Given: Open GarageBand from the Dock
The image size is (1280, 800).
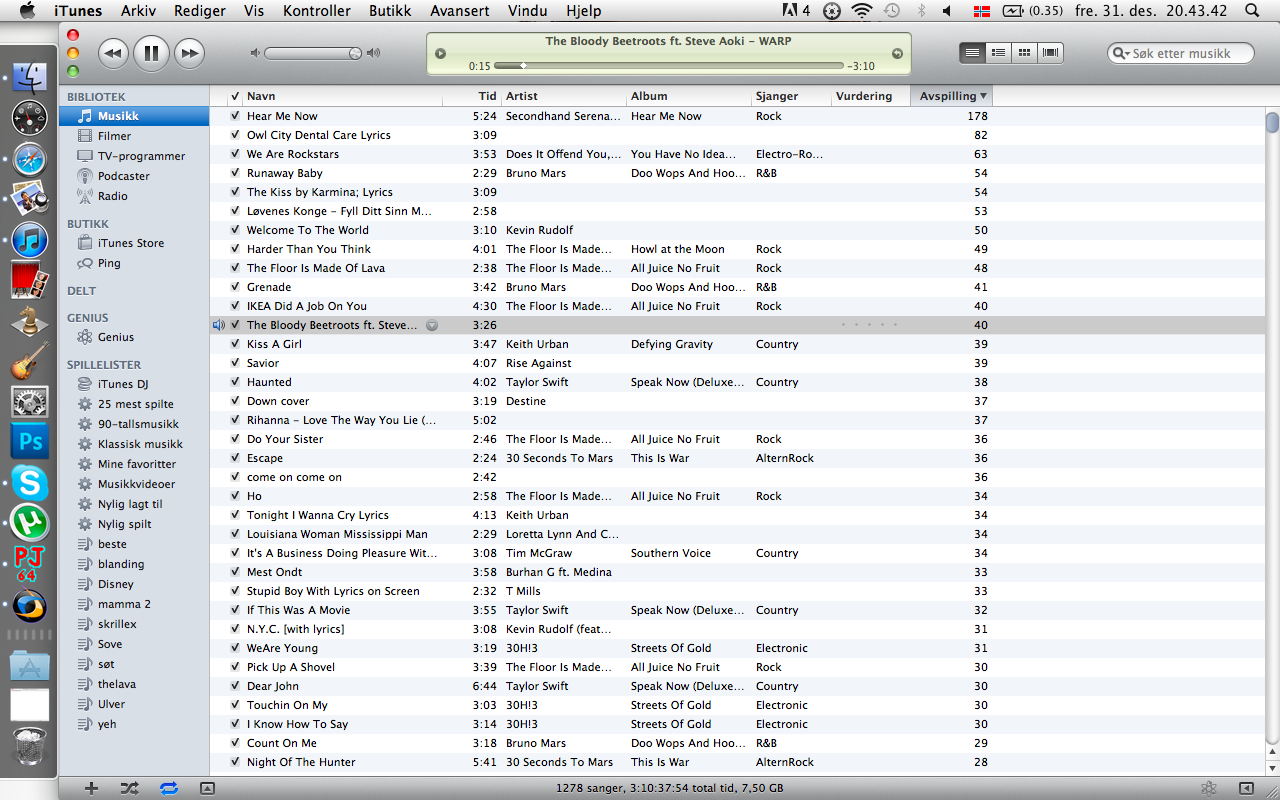Looking at the screenshot, I should tap(30, 361).
